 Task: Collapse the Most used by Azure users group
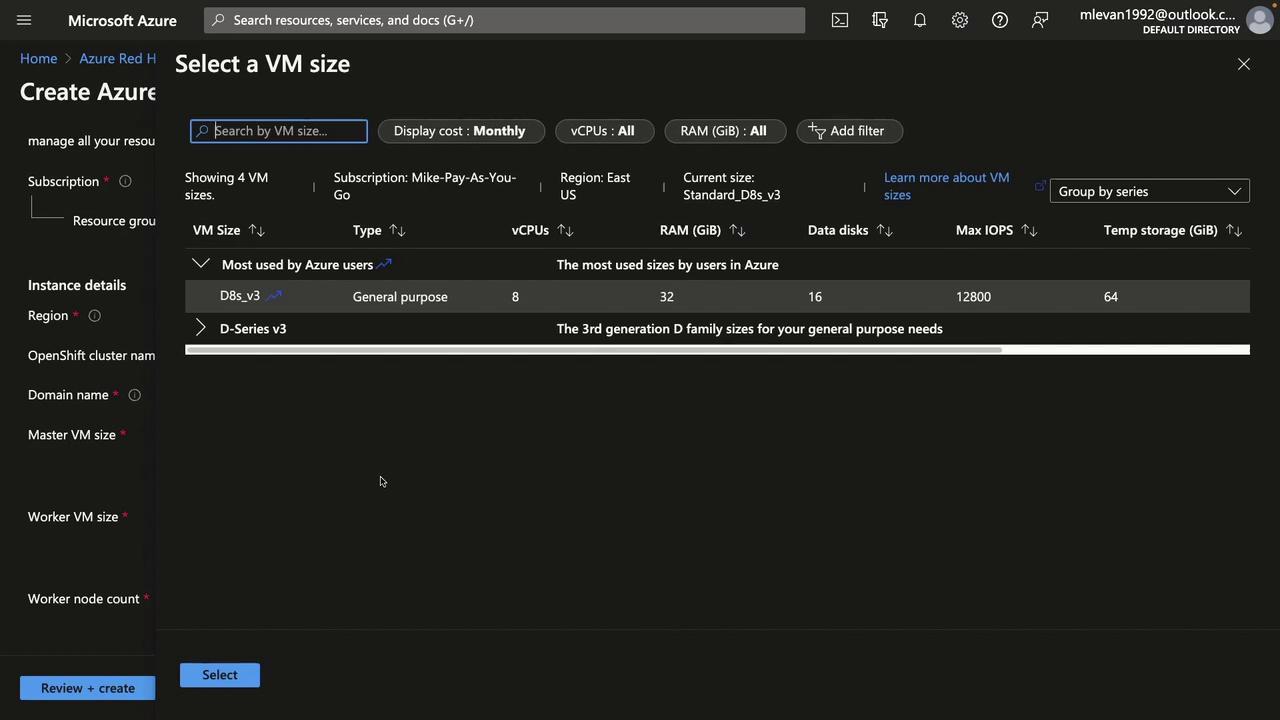pos(201,264)
